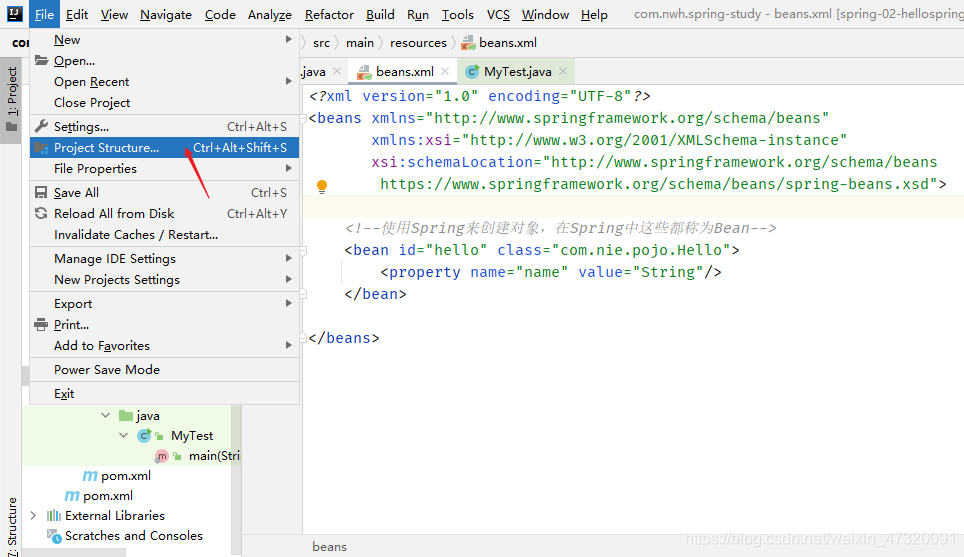
Task: Click the main method icon in tree
Action: pos(162,456)
